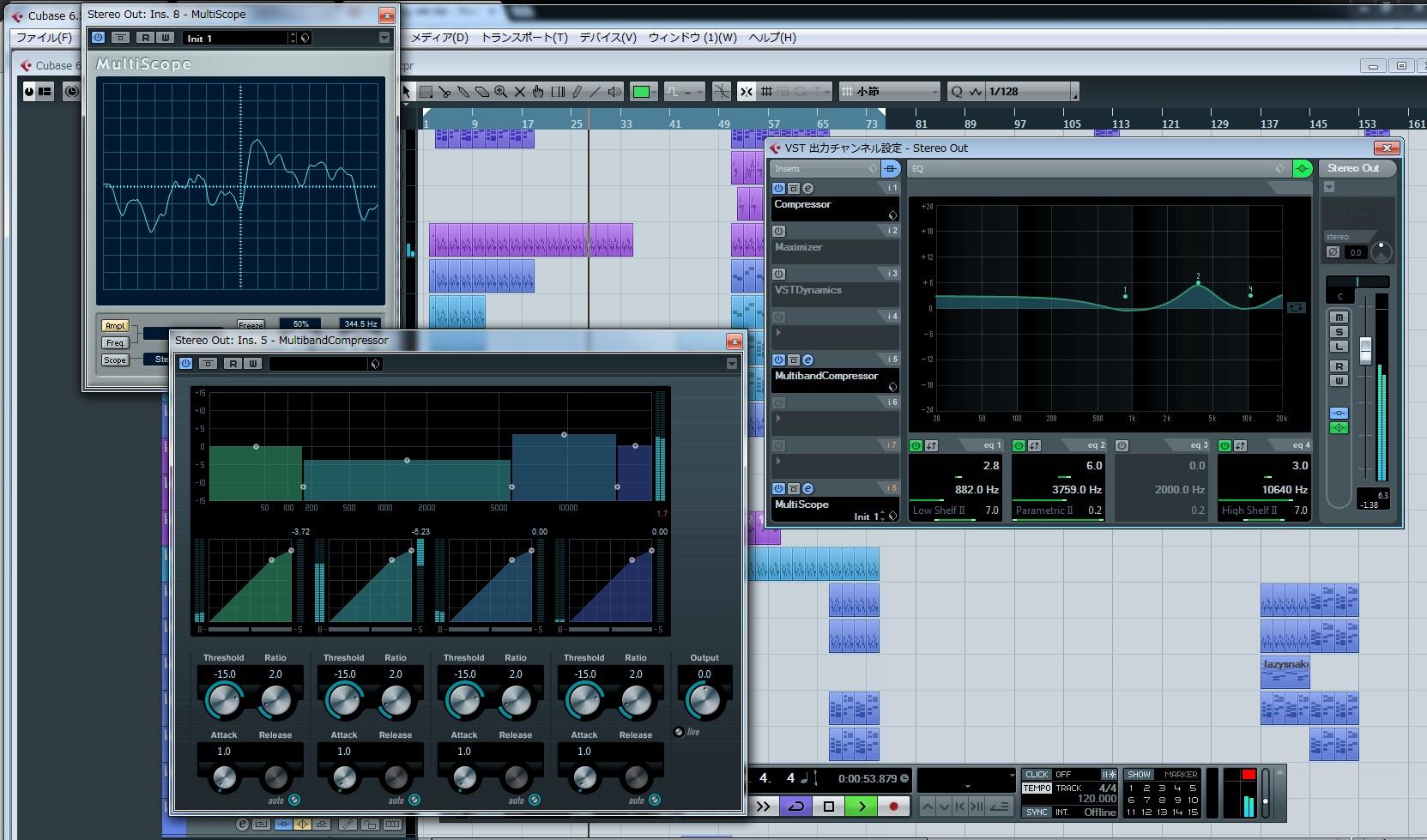Image resolution: width=1427 pixels, height=840 pixels.
Task: Click the EQ curve reset icon
Action: pos(1296,307)
